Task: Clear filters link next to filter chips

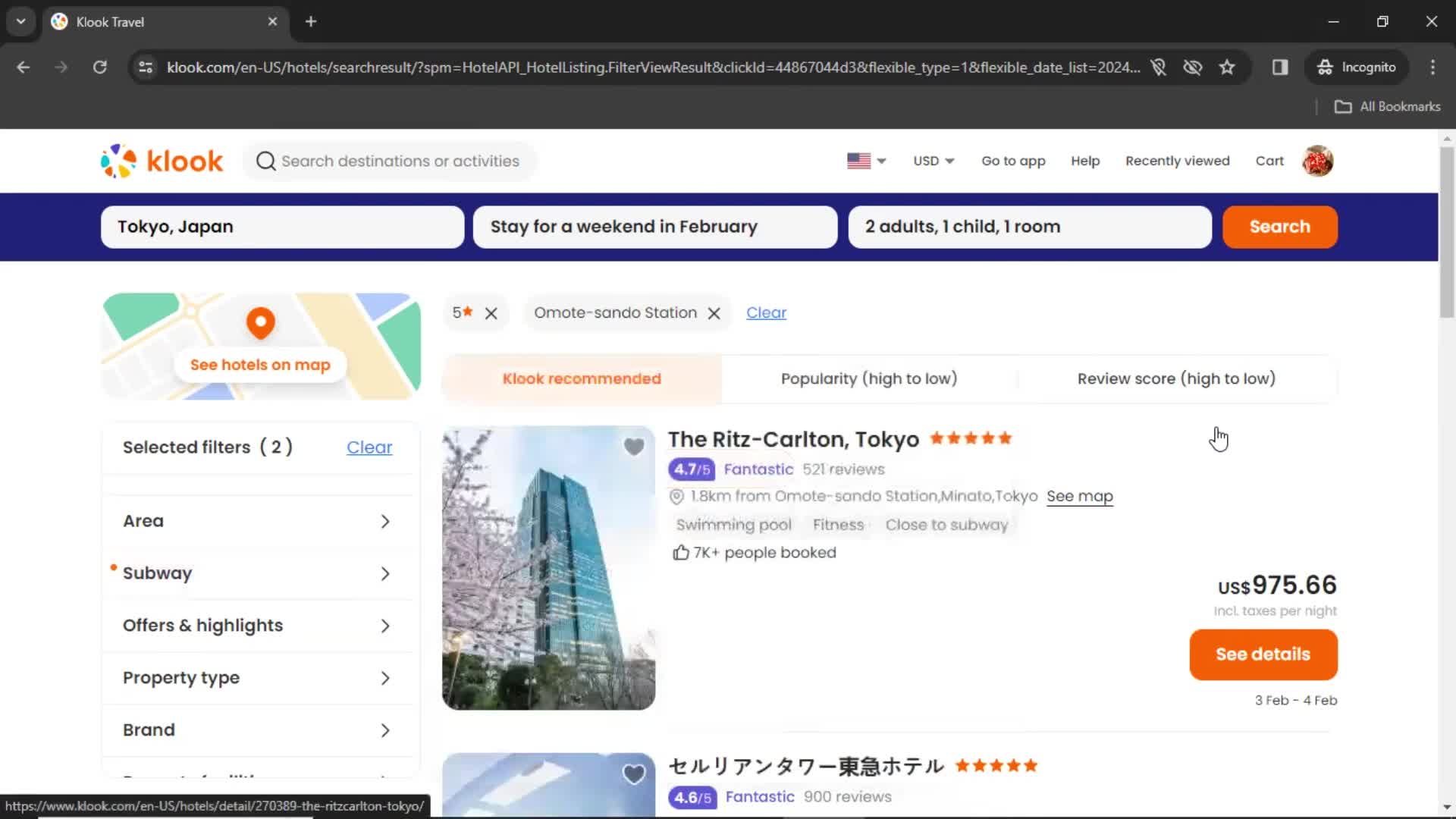Action: [766, 312]
